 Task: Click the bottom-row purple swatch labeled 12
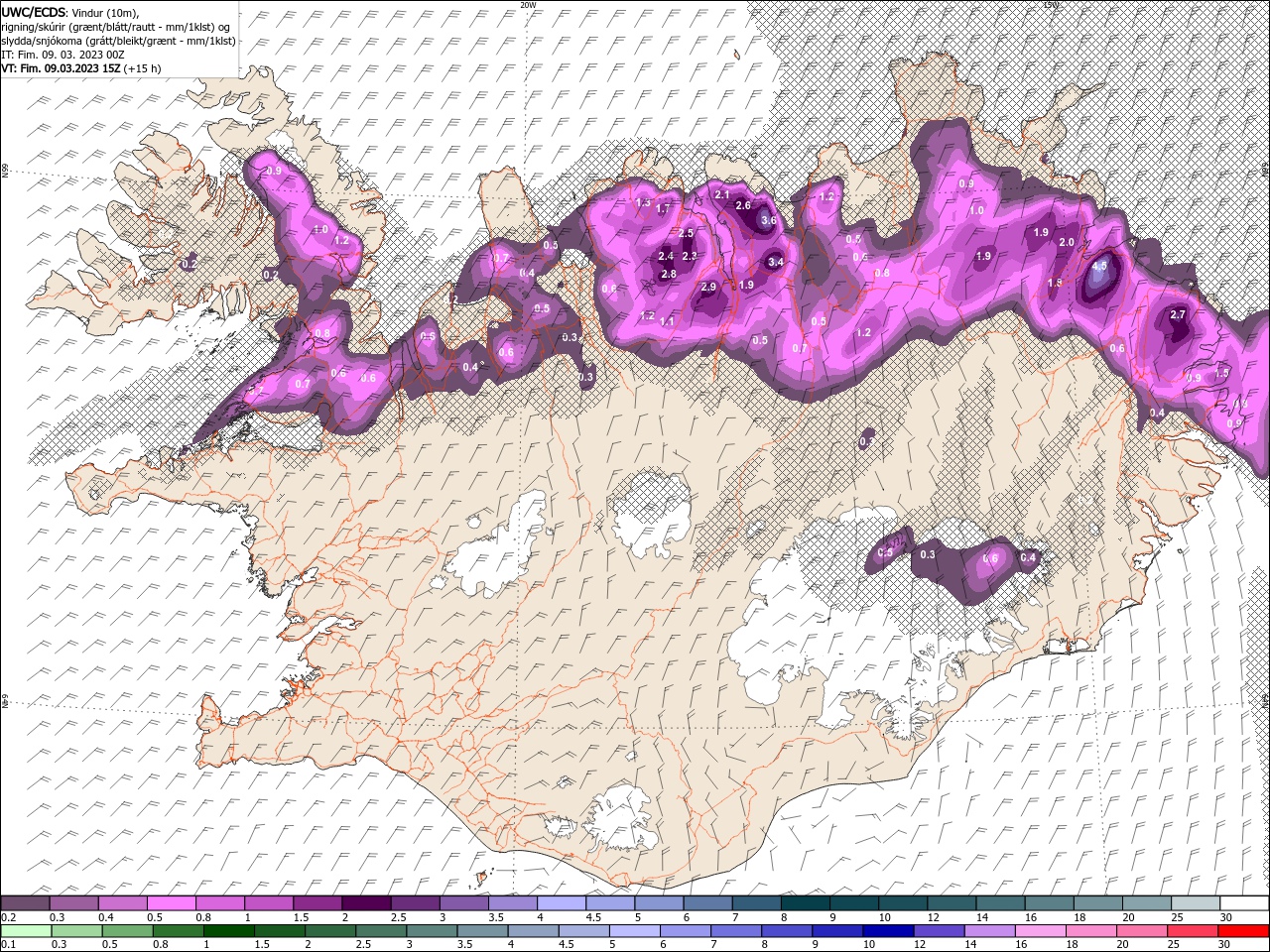tap(940, 931)
